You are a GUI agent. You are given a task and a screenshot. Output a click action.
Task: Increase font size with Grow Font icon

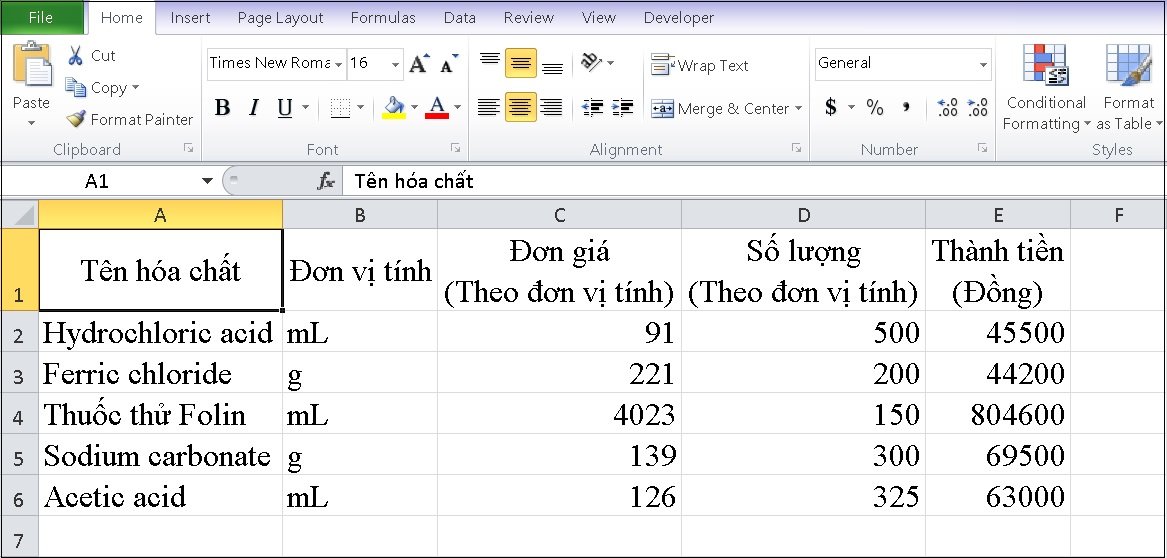tap(419, 63)
